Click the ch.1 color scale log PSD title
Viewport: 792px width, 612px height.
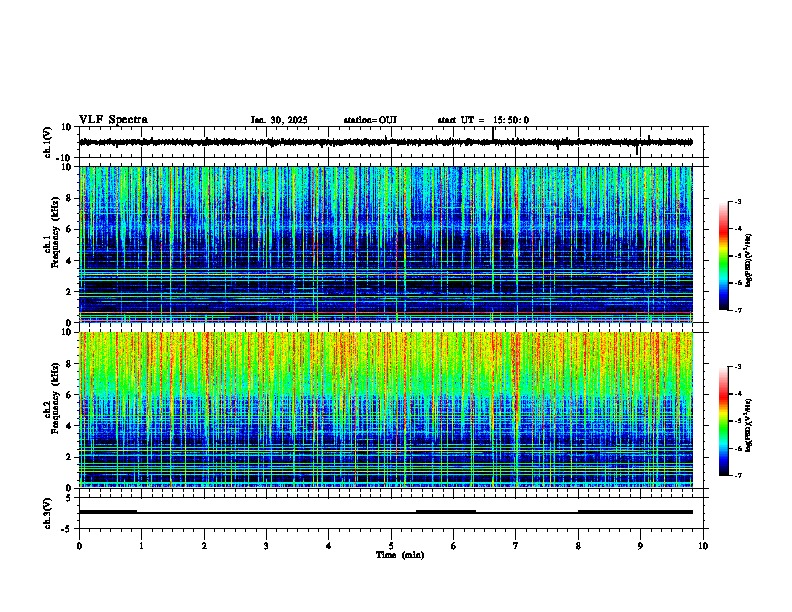click(x=749, y=261)
